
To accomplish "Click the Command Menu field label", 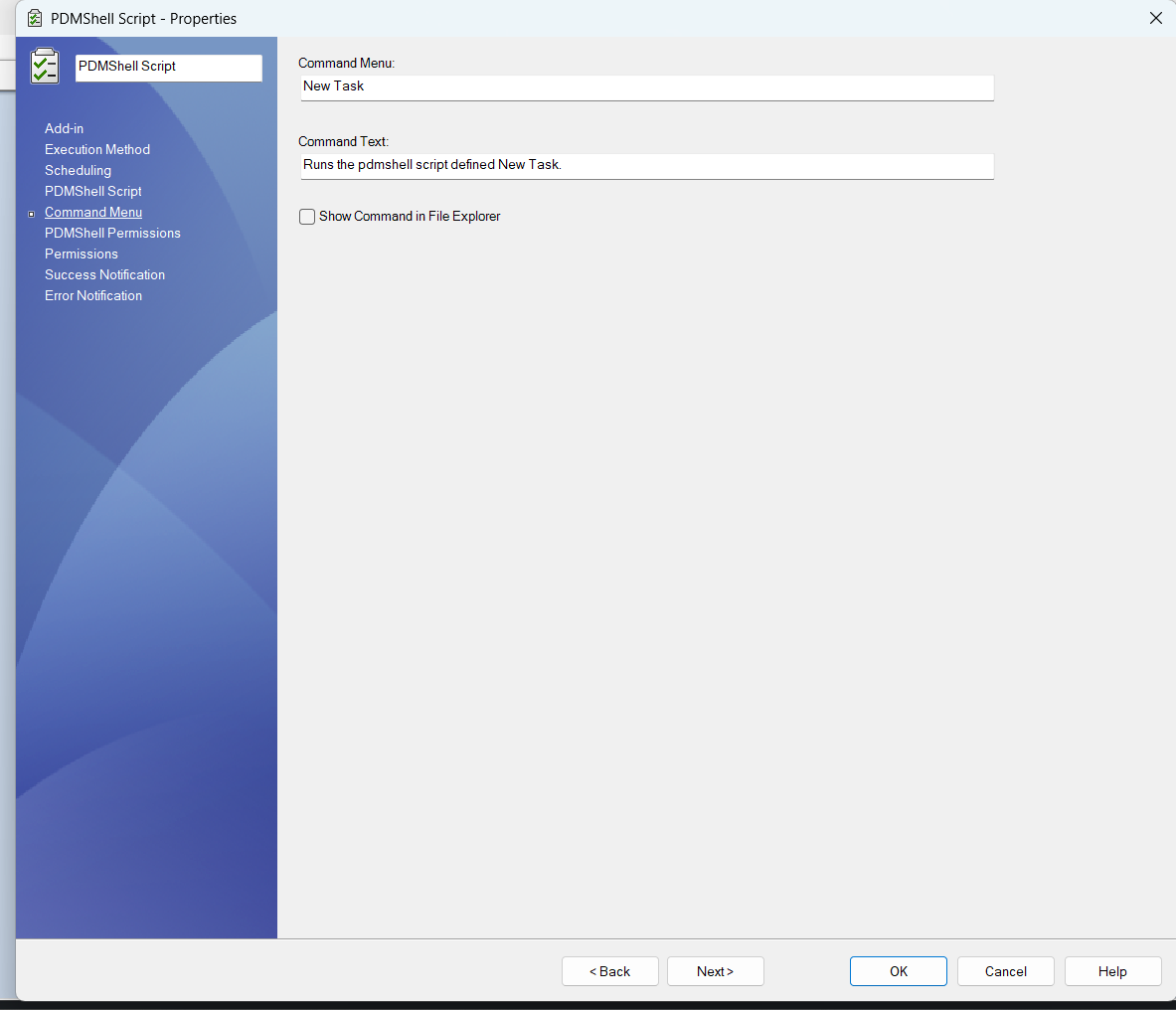I will 347,63.
